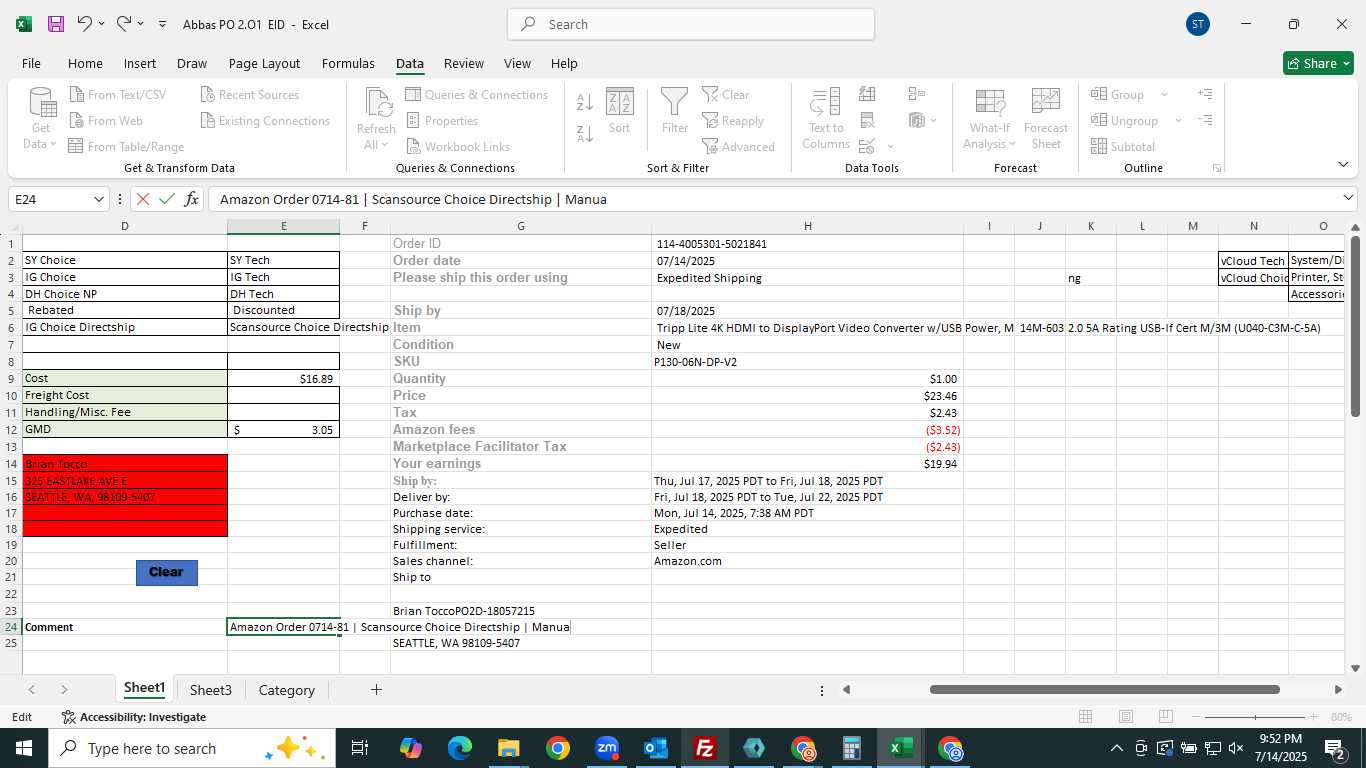Open the Queries & Connections pane
1366x768 pixels.
click(476, 95)
